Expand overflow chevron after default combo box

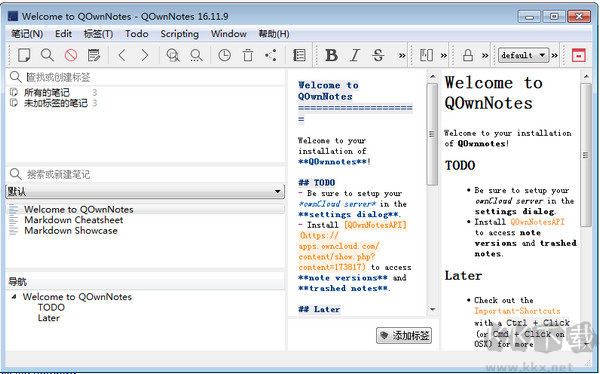pyautogui.click(x=554, y=56)
